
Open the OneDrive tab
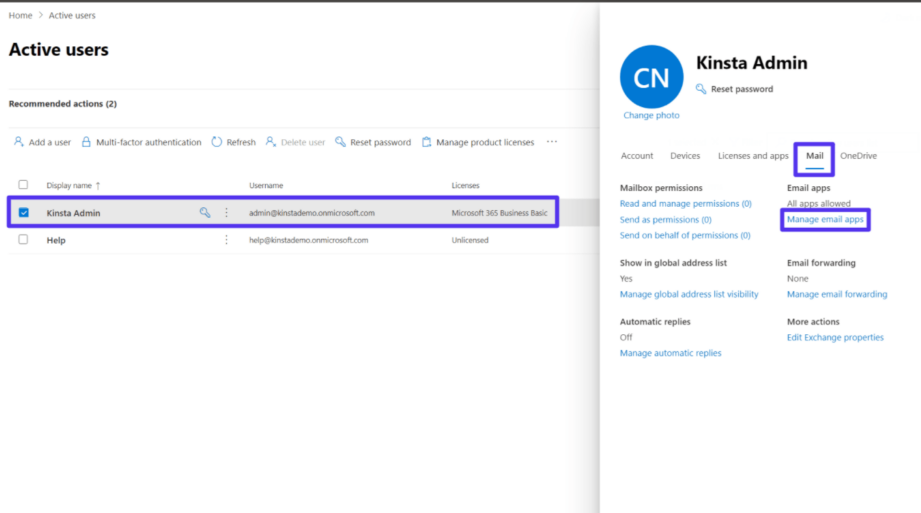coord(858,156)
